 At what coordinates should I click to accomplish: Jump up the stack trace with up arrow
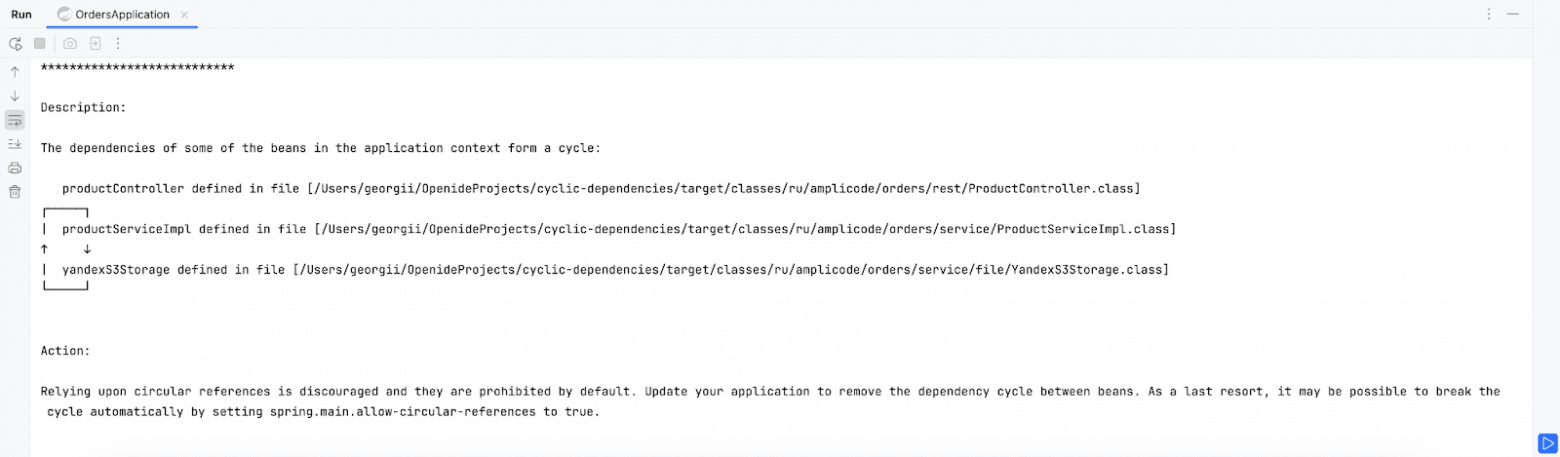(x=15, y=72)
